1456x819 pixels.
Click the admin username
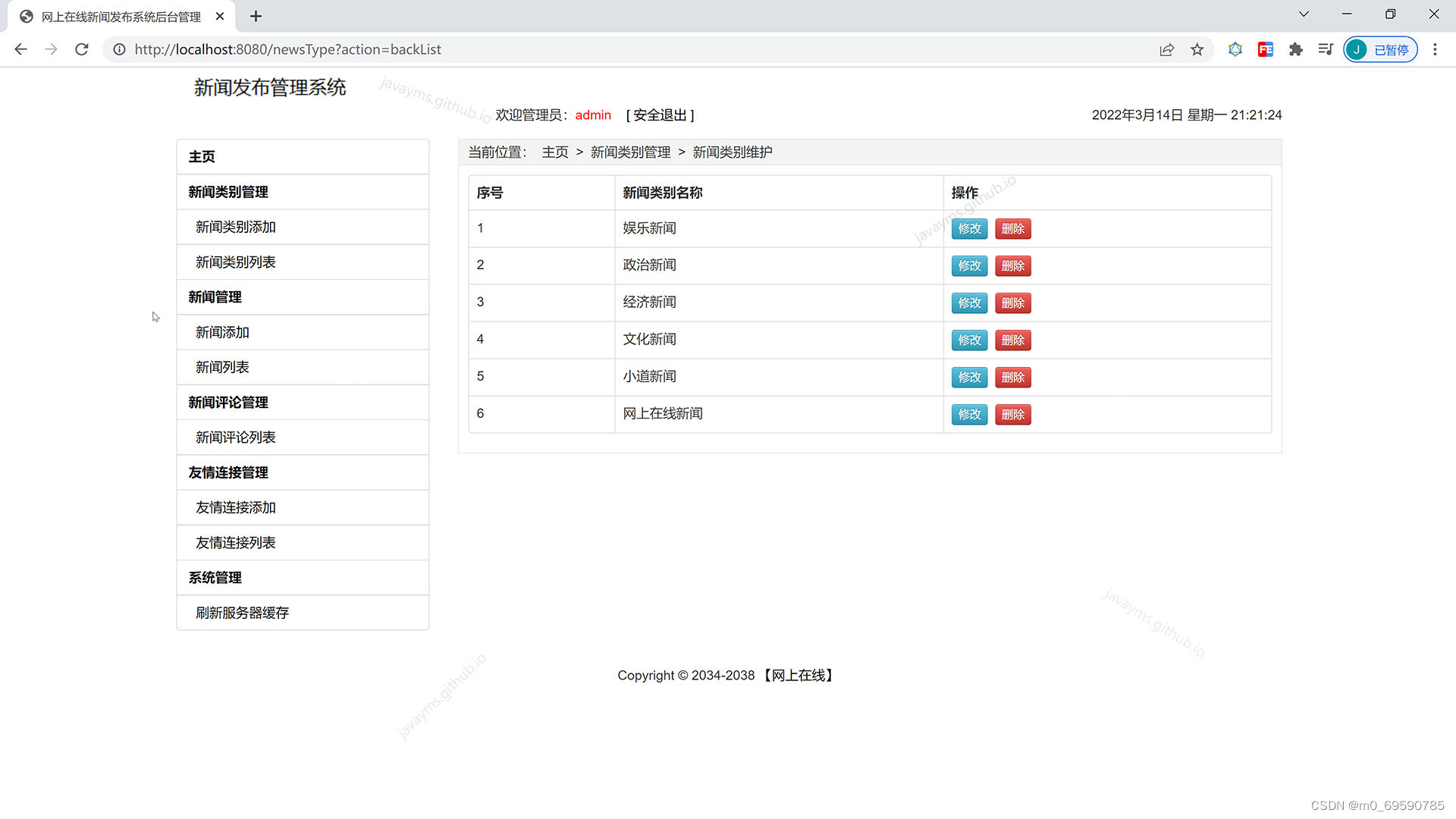tap(593, 115)
